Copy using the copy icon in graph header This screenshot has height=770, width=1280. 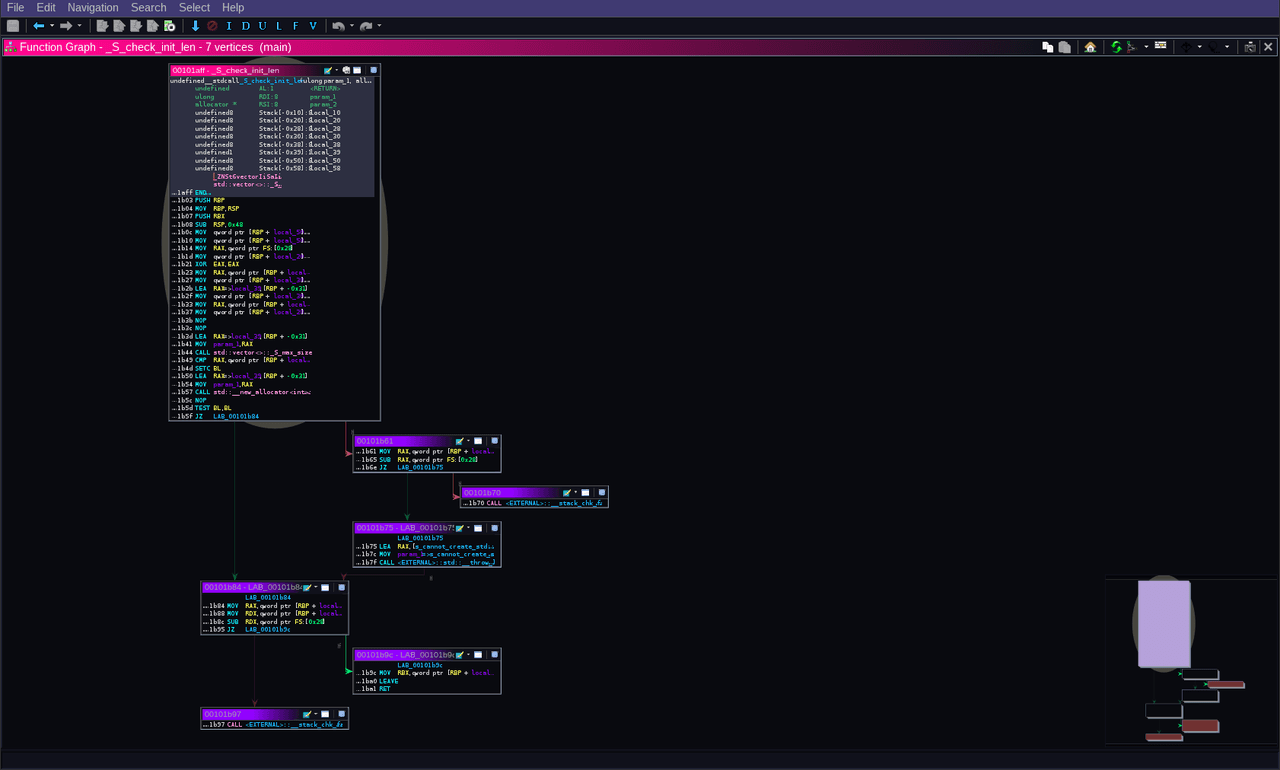[1048, 47]
